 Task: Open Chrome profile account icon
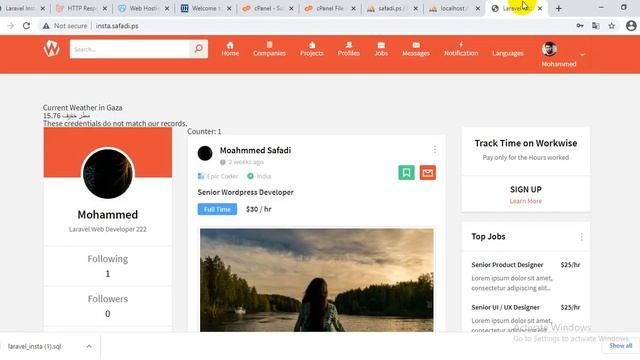(x=631, y=26)
